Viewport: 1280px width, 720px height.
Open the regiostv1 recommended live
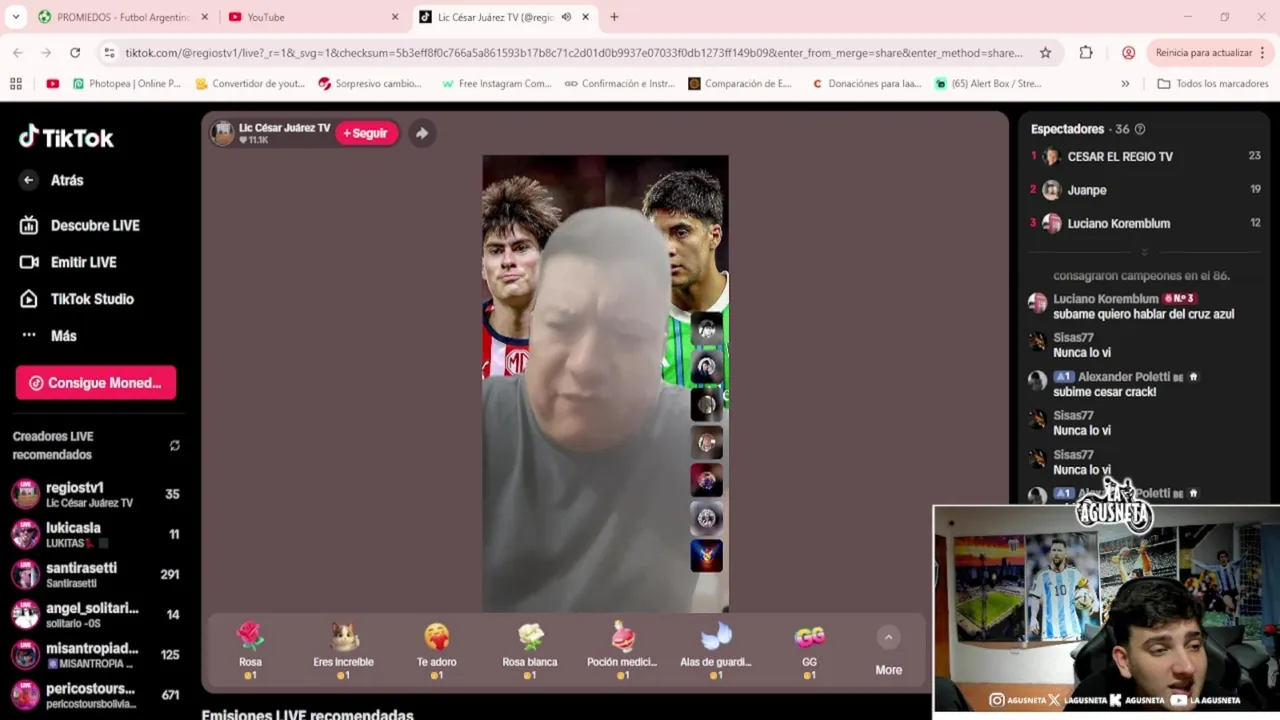pos(96,494)
